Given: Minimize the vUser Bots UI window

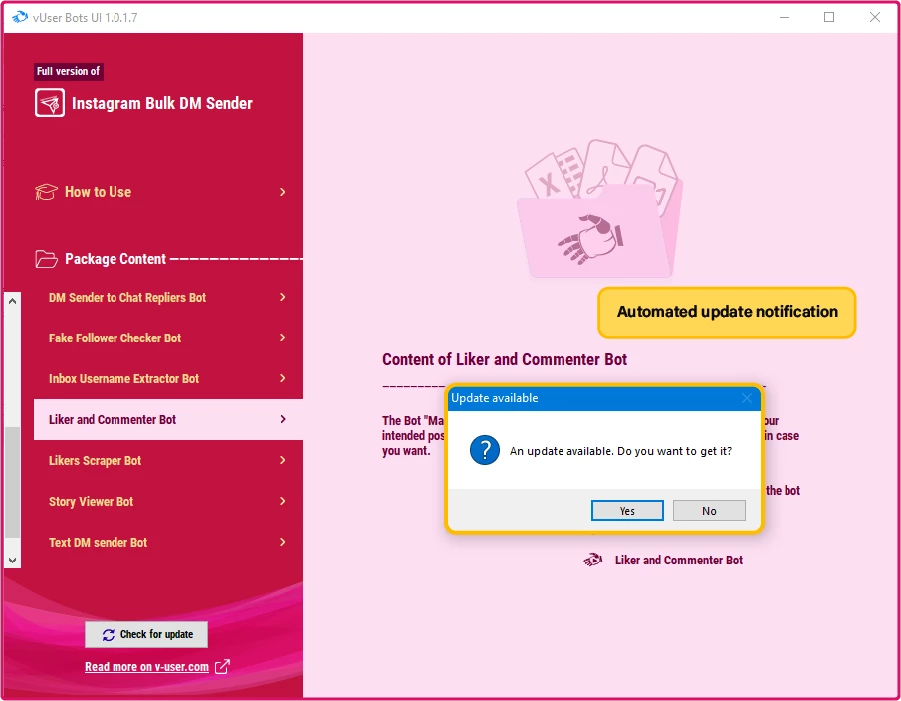Looking at the screenshot, I should [784, 17].
